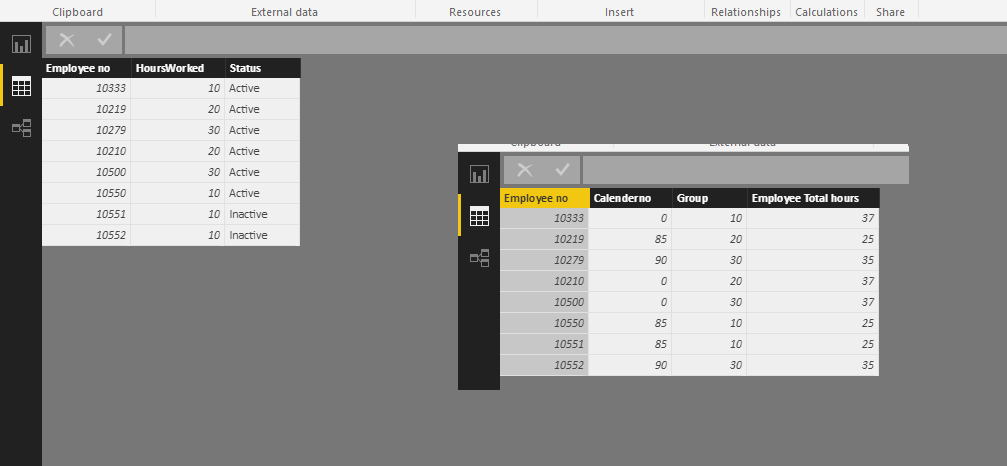This screenshot has width=1007, height=466.
Task: Select Calculations ribbon group label
Action: [x=826, y=12]
